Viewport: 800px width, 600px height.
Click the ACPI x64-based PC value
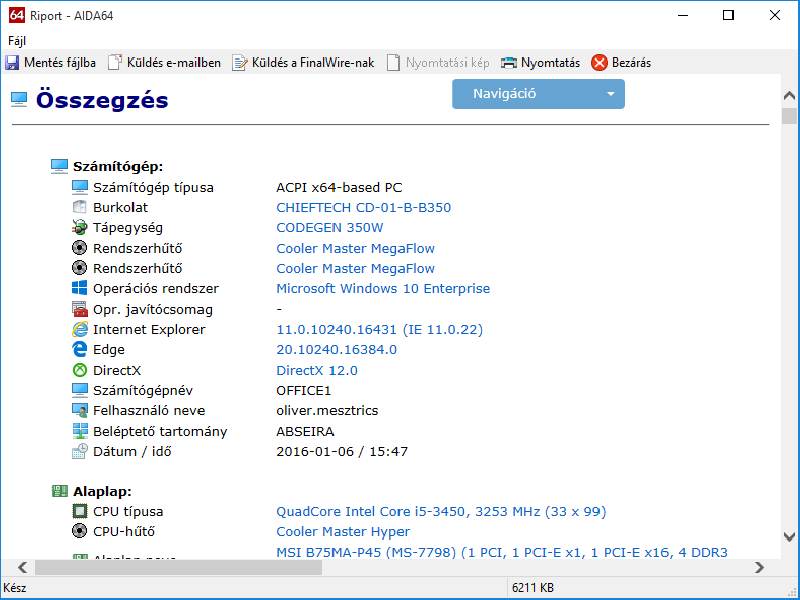(339, 188)
